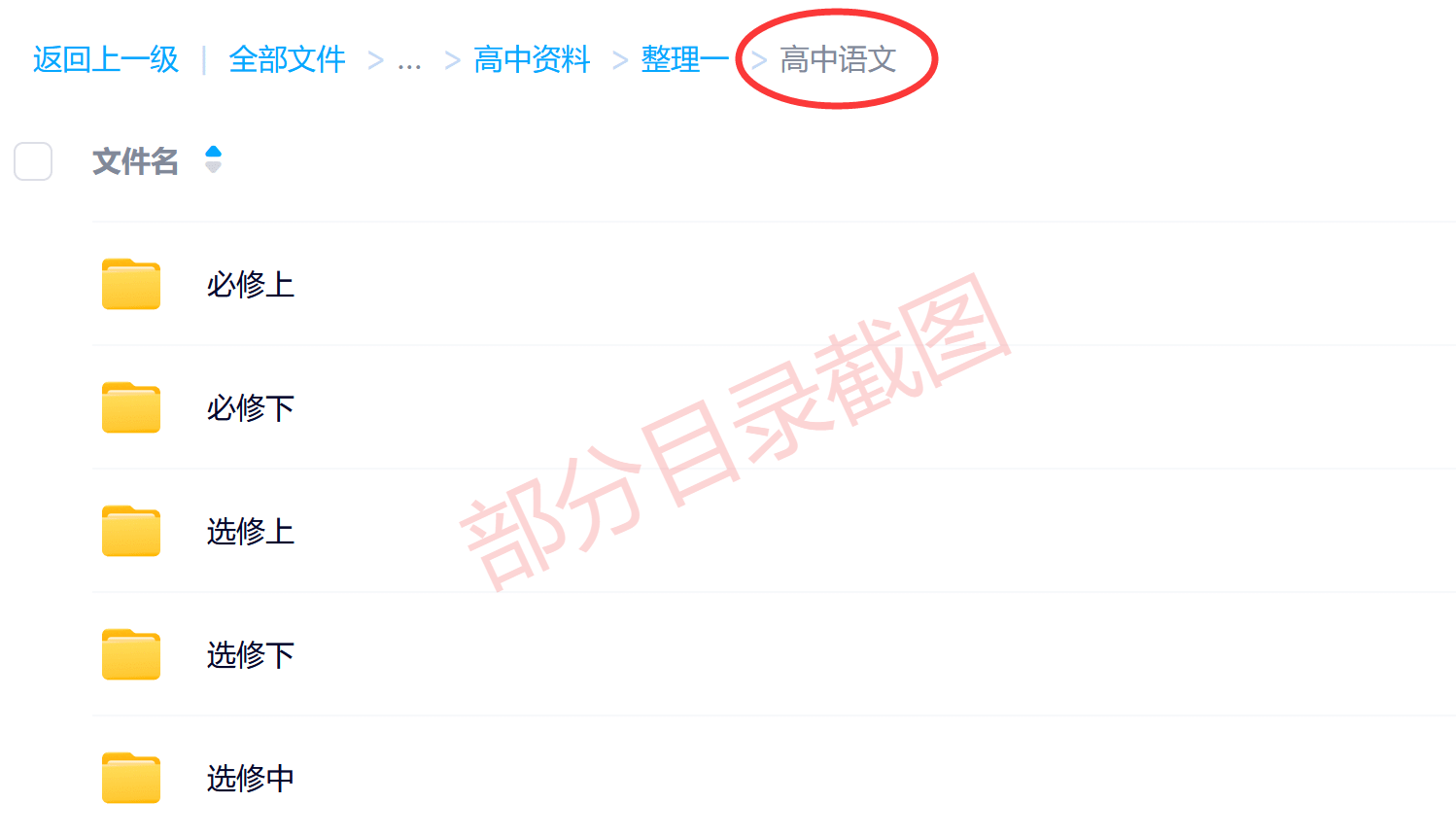The width and height of the screenshot is (1456, 838).
Task: Sort files with the 文件名 sort arrow
Action: click(x=214, y=159)
